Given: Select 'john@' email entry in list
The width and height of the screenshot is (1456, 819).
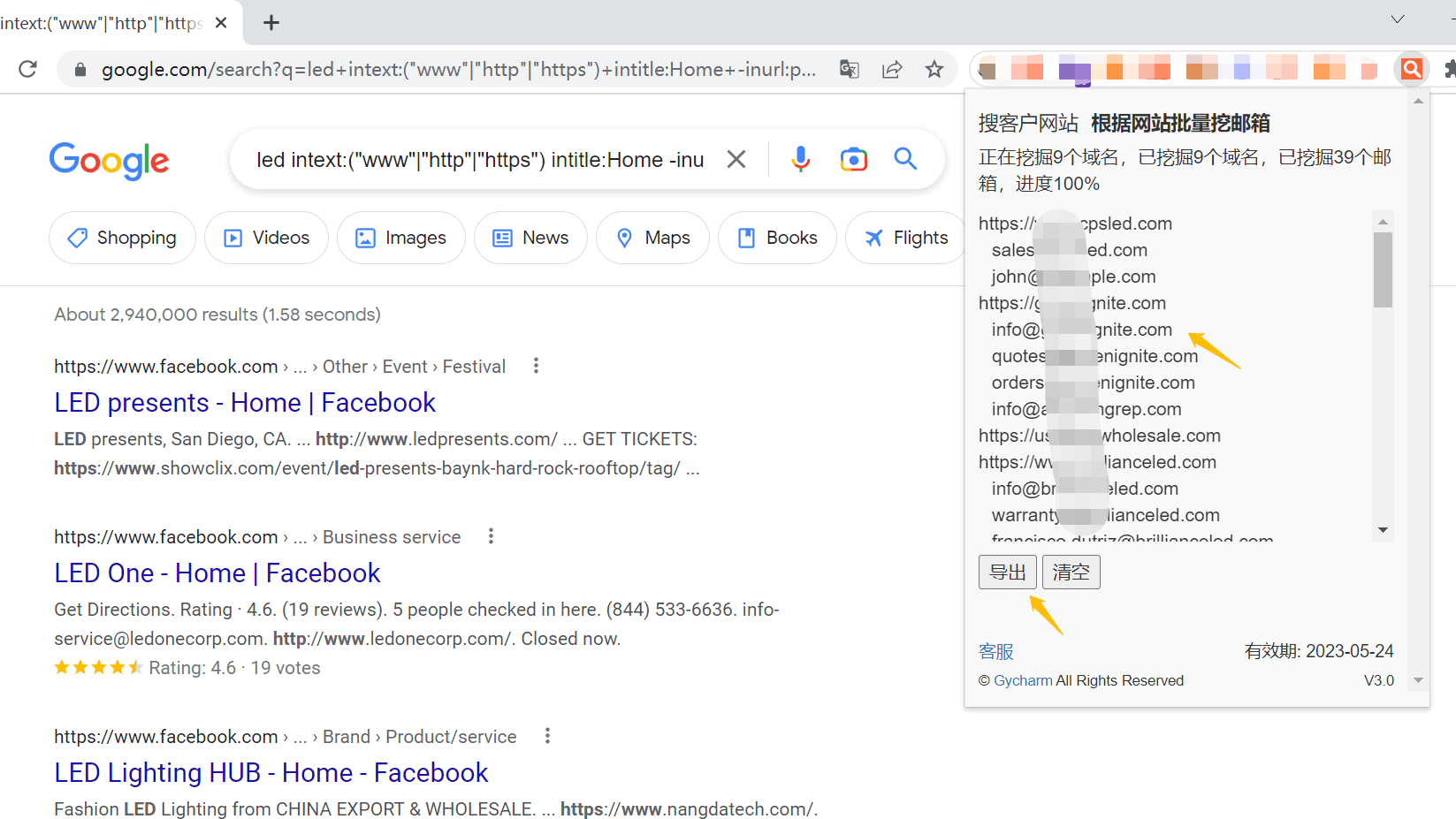Looking at the screenshot, I should (x=1073, y=277).
